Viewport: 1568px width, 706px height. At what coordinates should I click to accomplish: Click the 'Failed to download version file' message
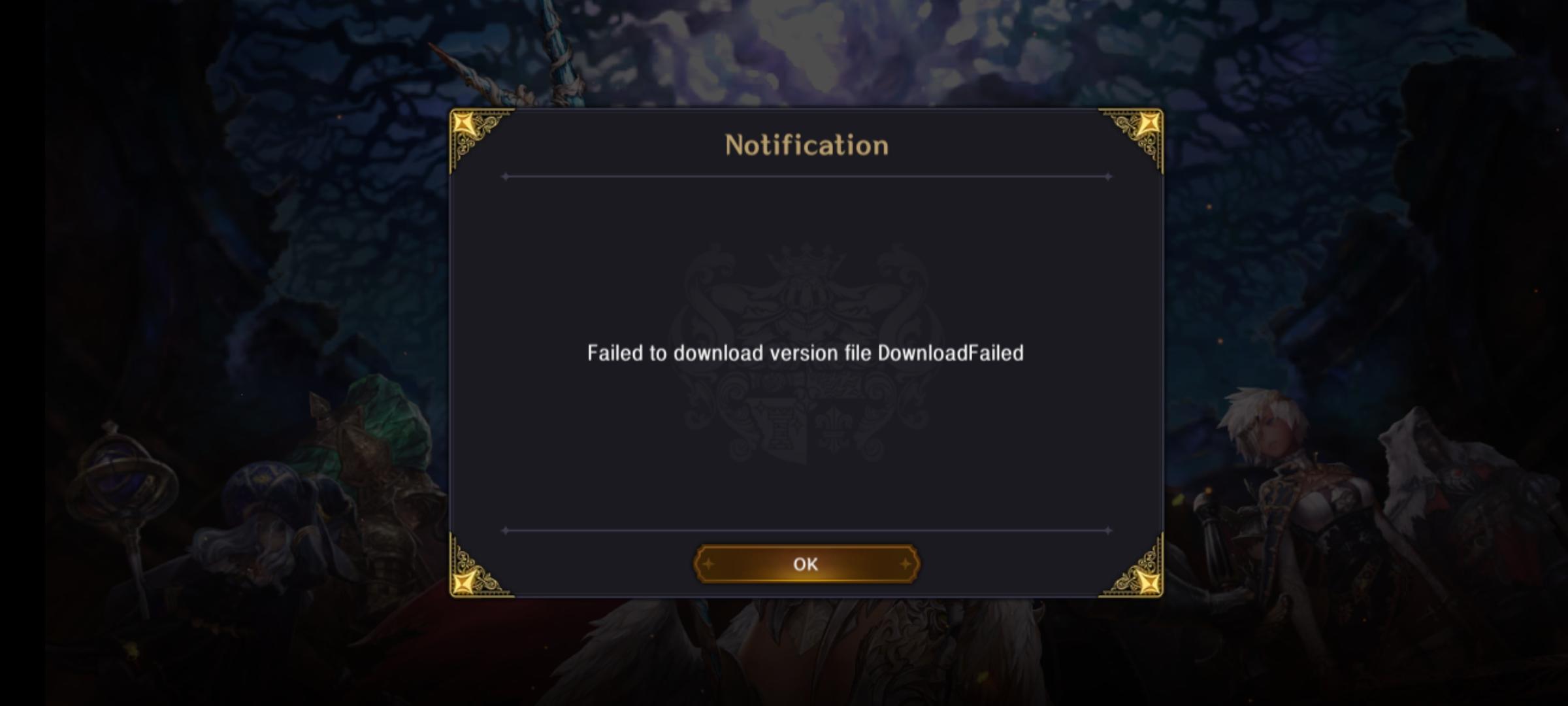[729, 353]
